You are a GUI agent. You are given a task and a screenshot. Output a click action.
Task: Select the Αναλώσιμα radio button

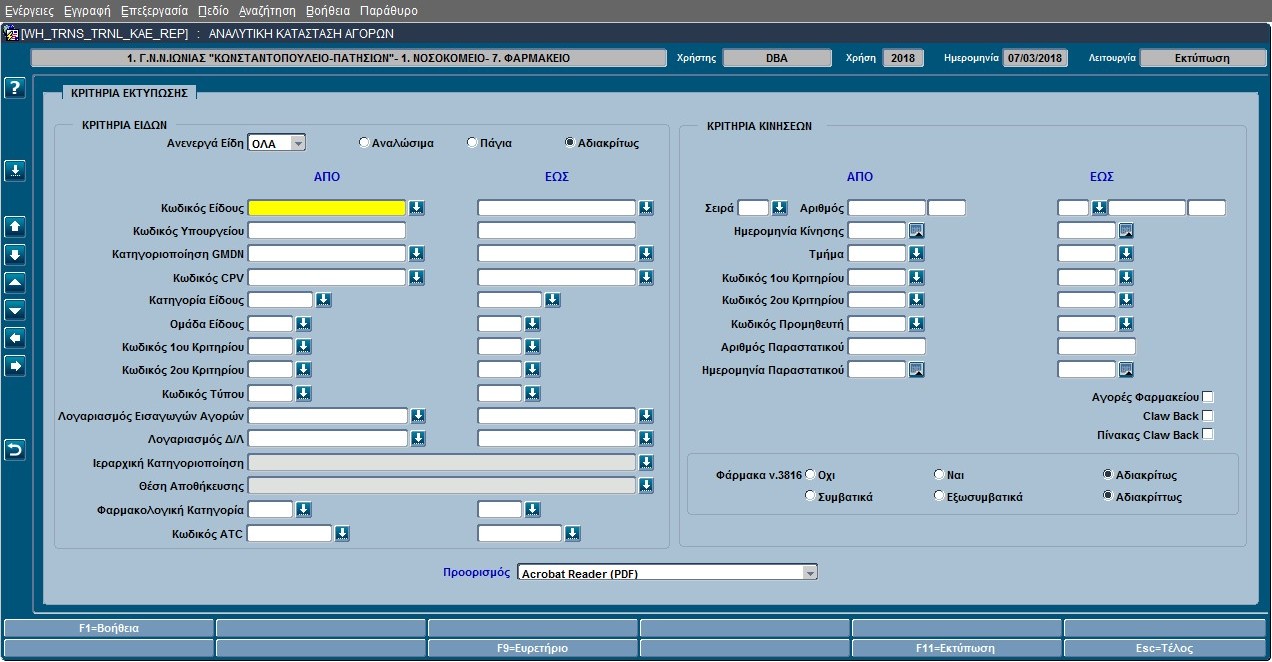(364, 142)
